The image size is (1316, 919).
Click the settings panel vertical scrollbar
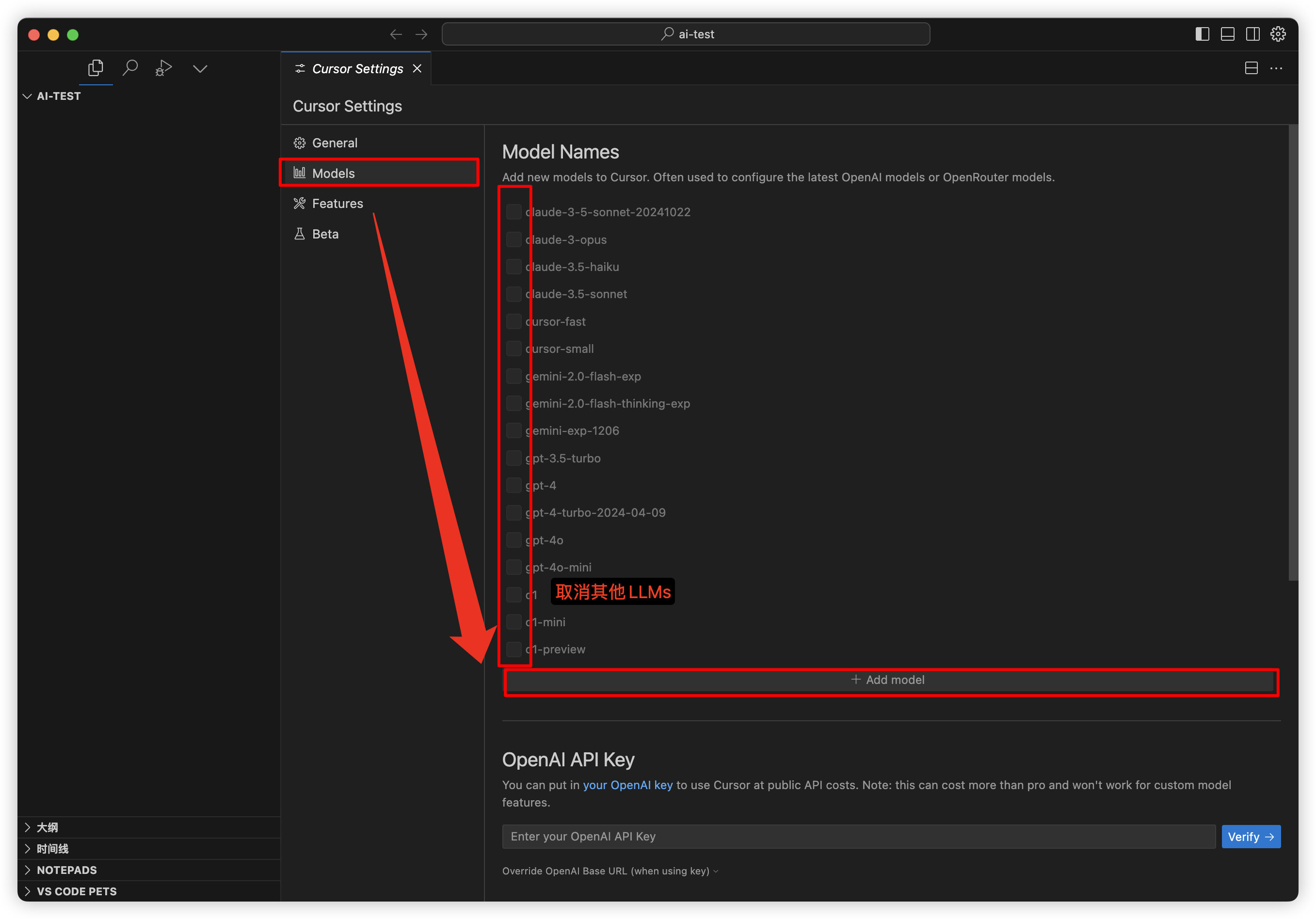click(1293, 352)
